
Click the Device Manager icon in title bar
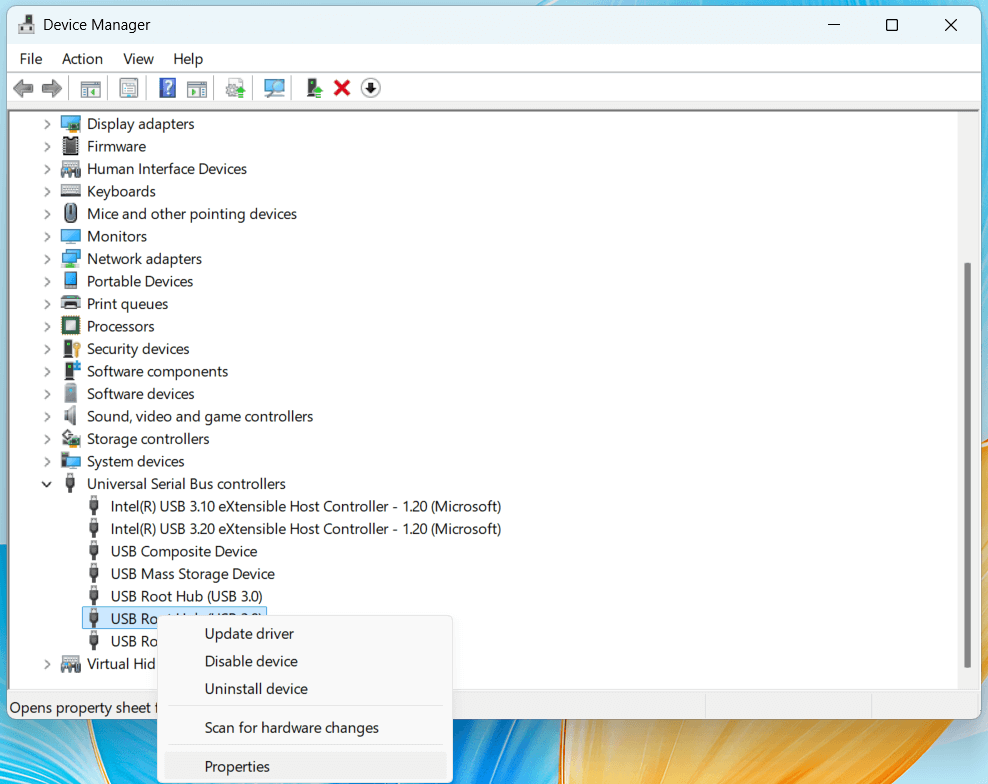[25, 24]
